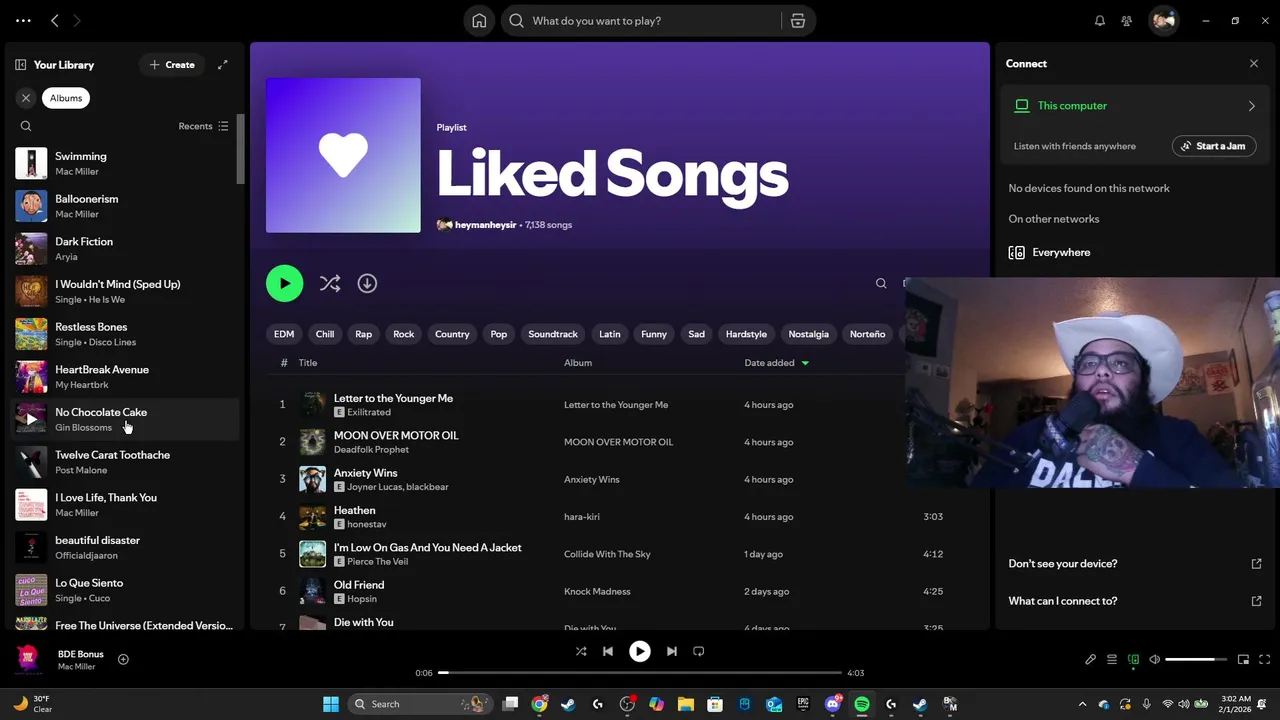The width and height of the screenshot is (1280, 720).
Task: Select the song Anxiety Wins
Action: pyautogui.click(x=365, y=473)
